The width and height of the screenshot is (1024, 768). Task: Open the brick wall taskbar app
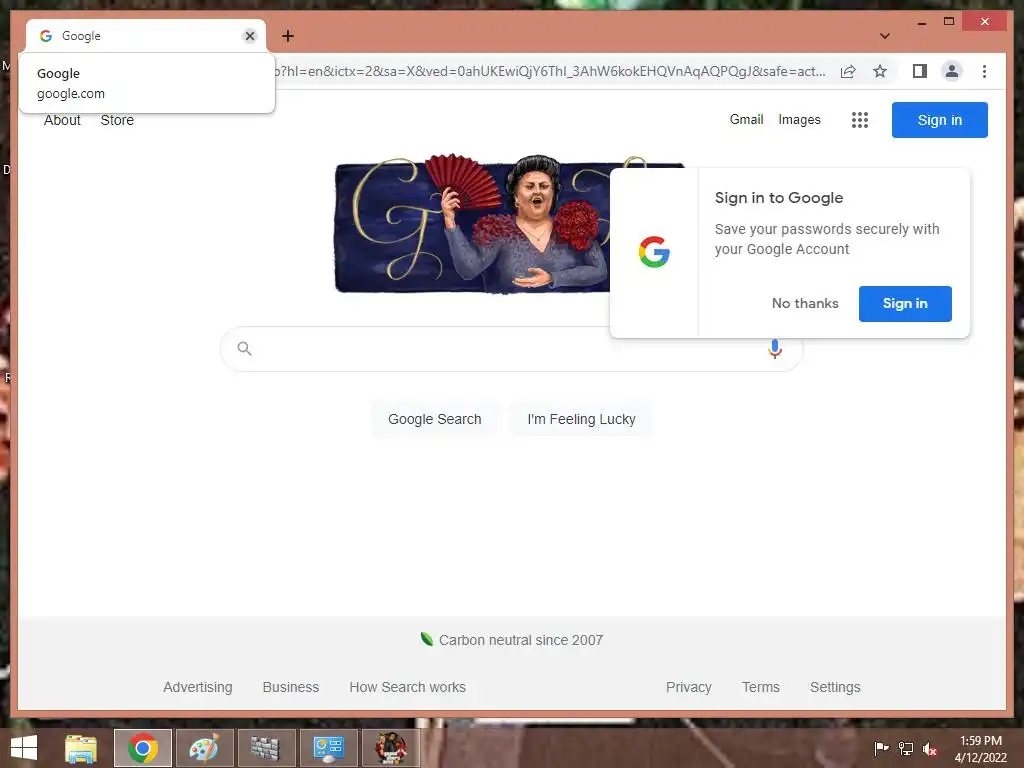tap(266, 748)
